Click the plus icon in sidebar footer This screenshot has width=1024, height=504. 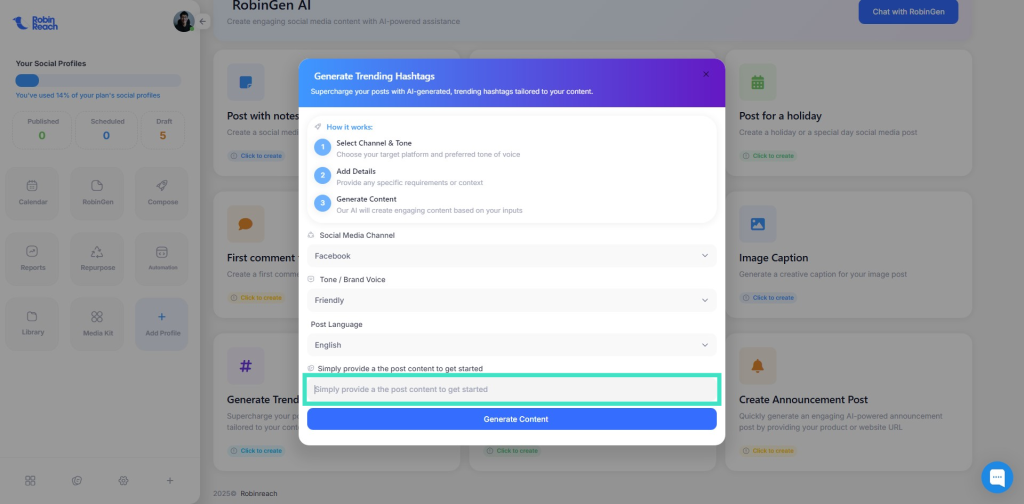pos(170,480)
